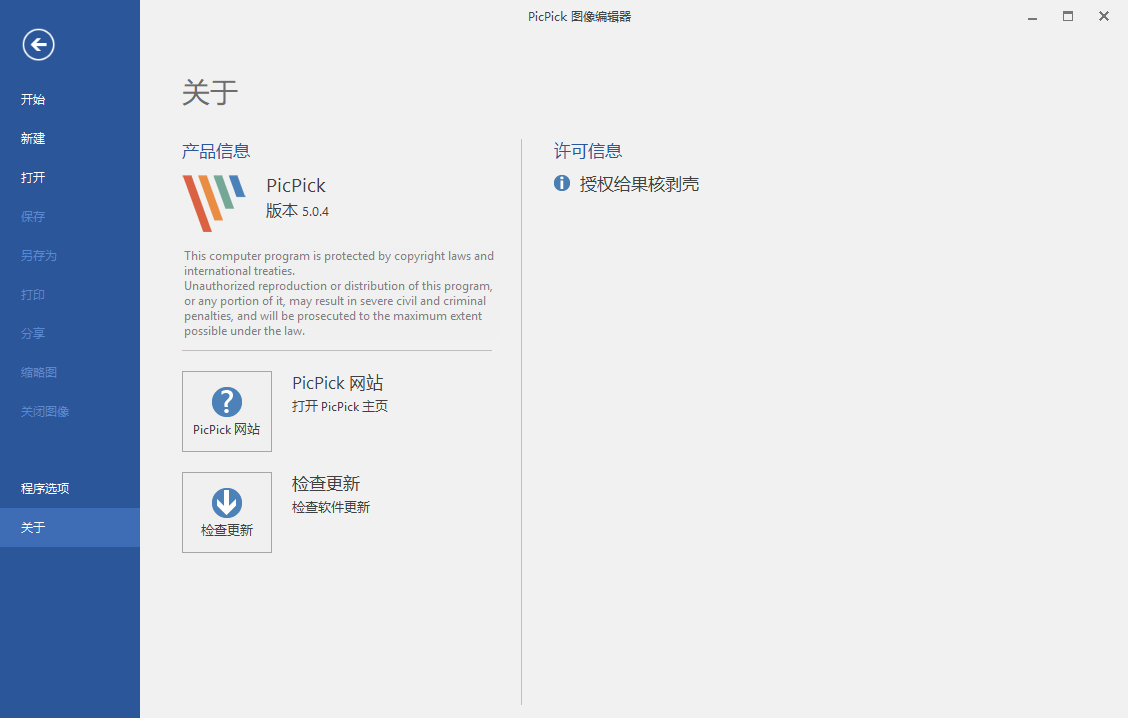Click the large PicPick 网站 heading text
The image size is (1128, 718).
337,383
